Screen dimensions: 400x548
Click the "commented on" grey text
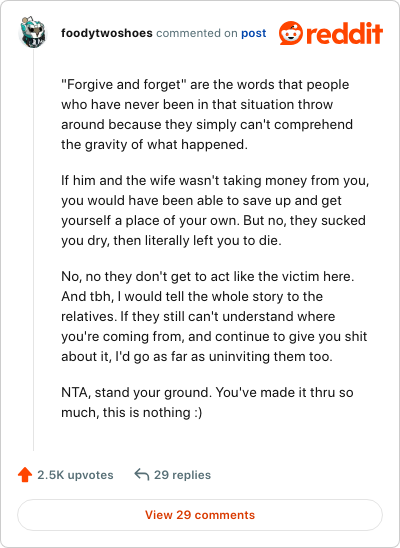click(x=197, y=33)
